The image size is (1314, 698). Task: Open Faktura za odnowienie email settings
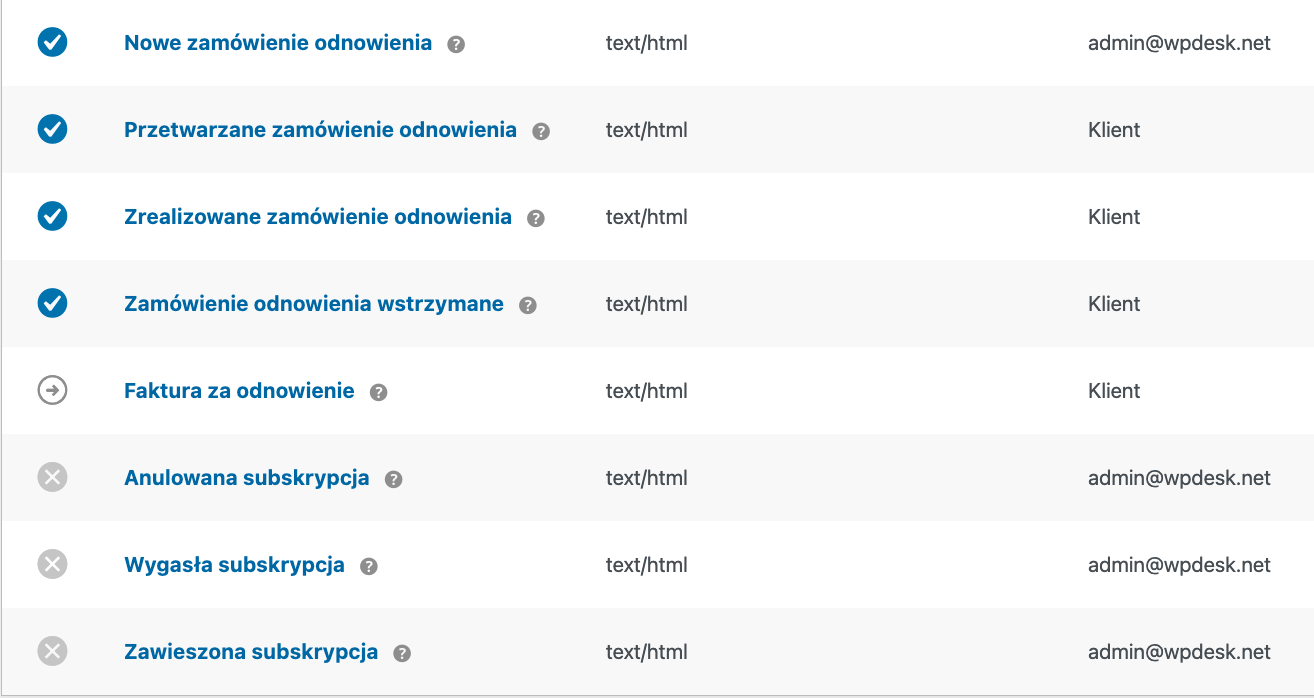pyautogui.click(x=239, y=391)
